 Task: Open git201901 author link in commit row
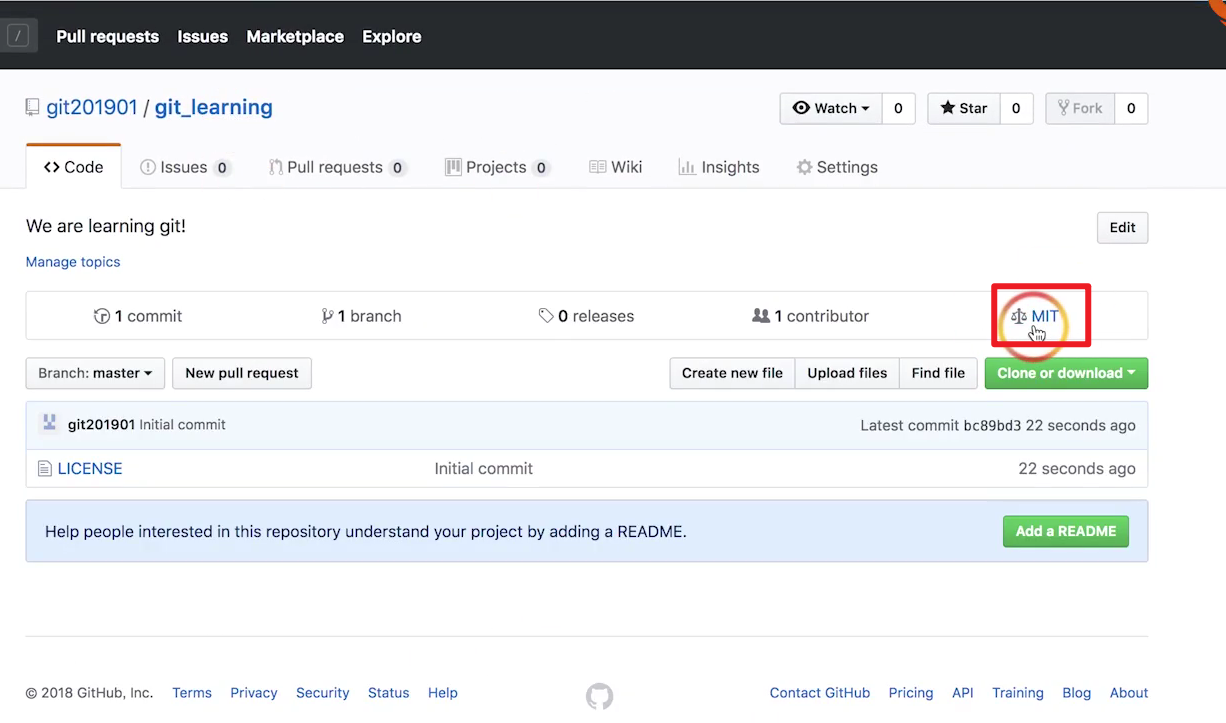(x=101, y=425)
